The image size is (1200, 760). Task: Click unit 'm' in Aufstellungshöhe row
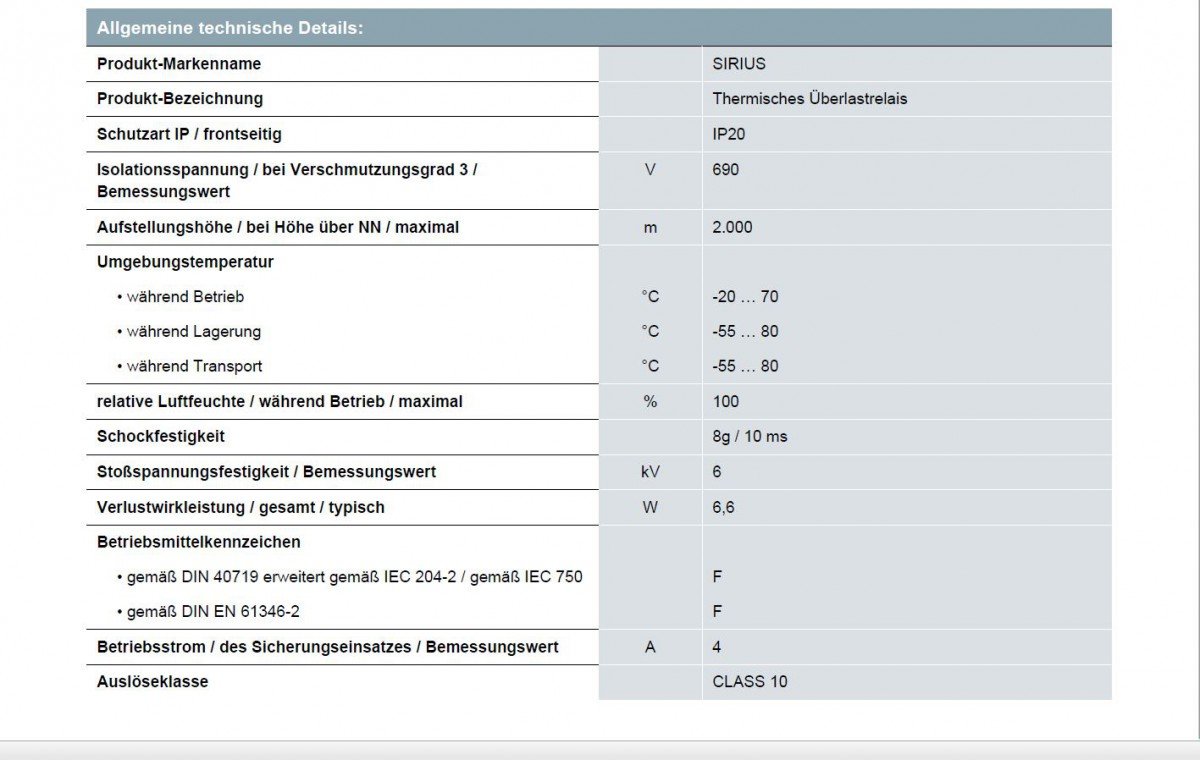click(x=650, y=227)
